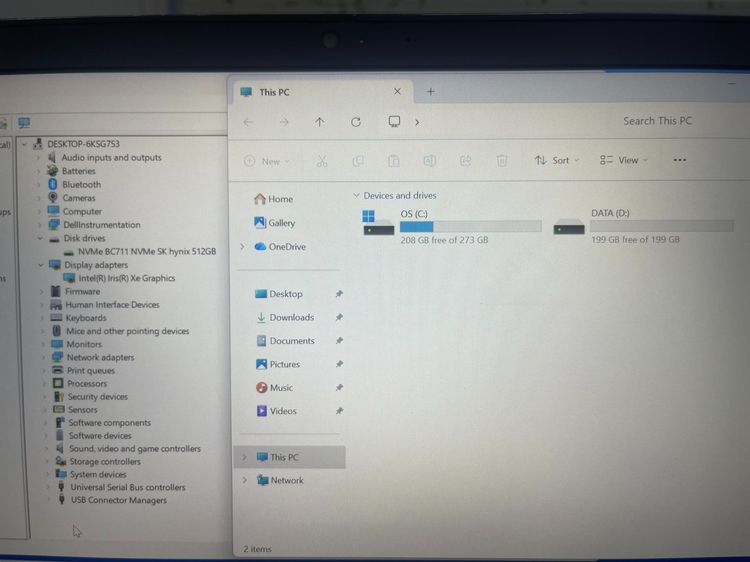Refresh the This PC view
750x562 pixels.
point(356,122)
